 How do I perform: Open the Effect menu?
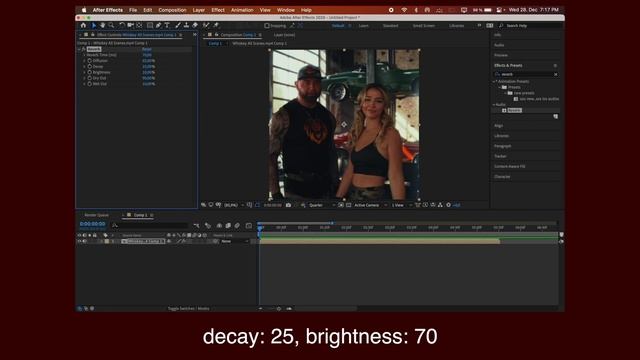click(x=218, y=10)
